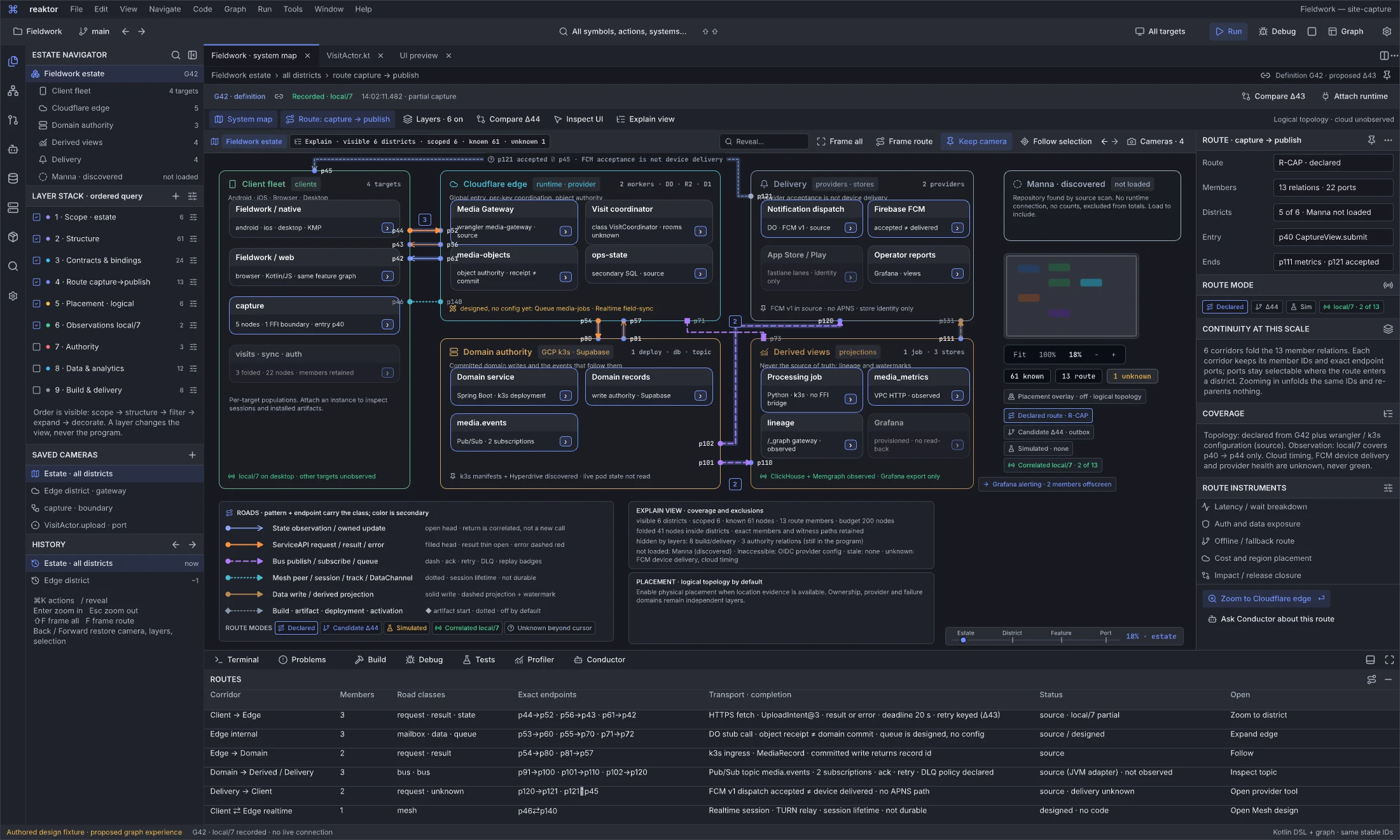This screenshot has height=840, width=1400.
Task: Add a saved camera with plus icon
Action: click(x=192, y=455)
